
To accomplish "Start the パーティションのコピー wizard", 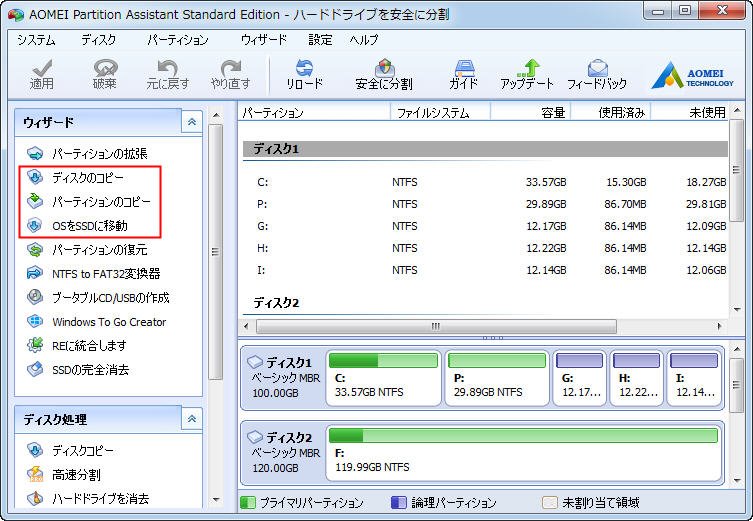I will [88, 202].
